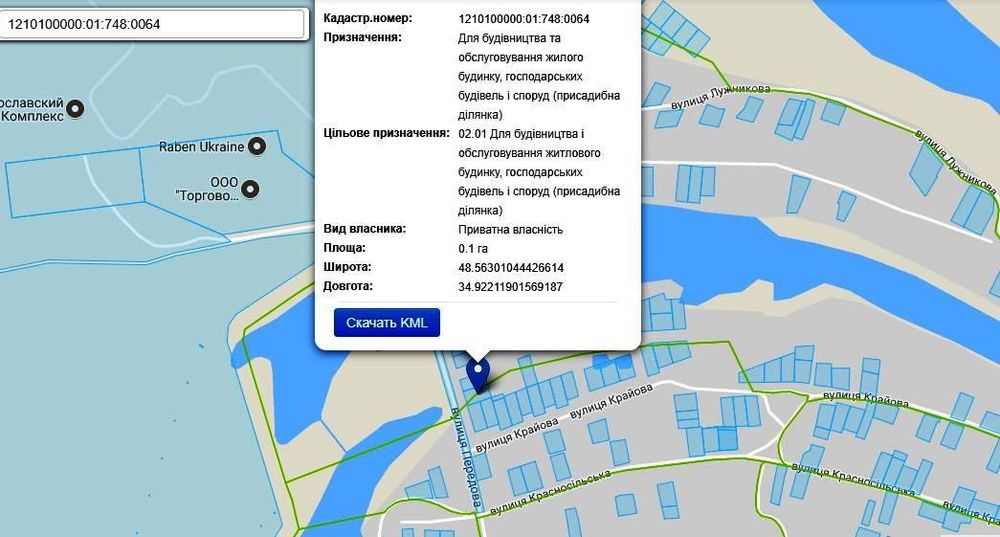The height and width of the screenshot is (537, 1000).
Task: Click the longitude value 34.92211901569187
Action: point(510,287)
